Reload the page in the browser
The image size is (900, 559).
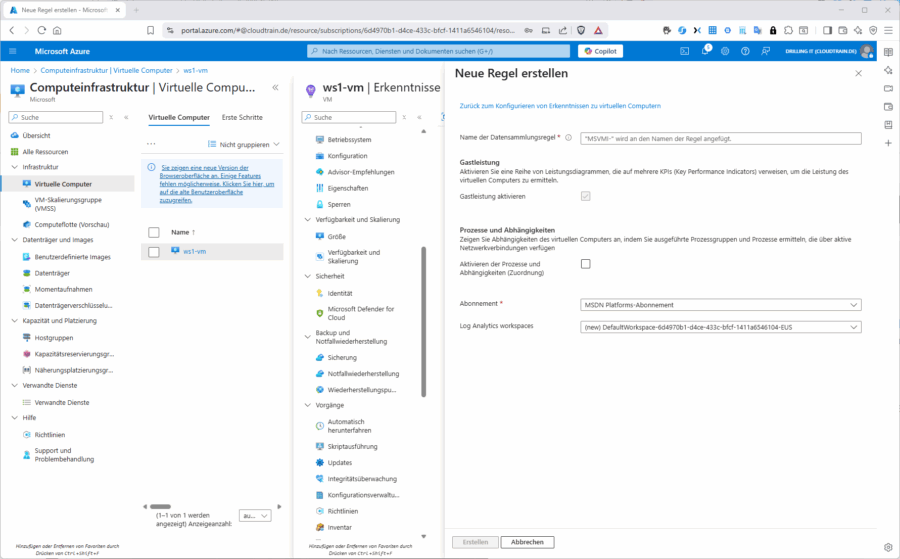pos(41,30)
